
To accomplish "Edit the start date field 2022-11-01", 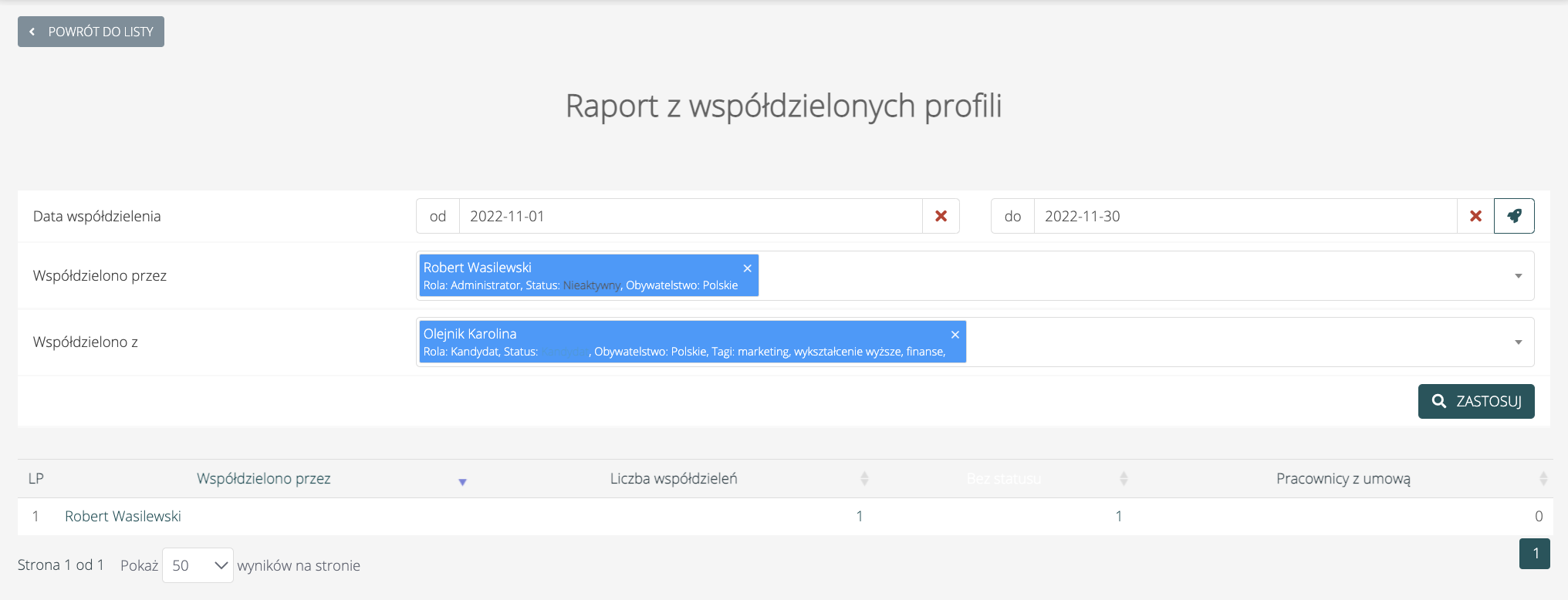I will click(690, 216).
